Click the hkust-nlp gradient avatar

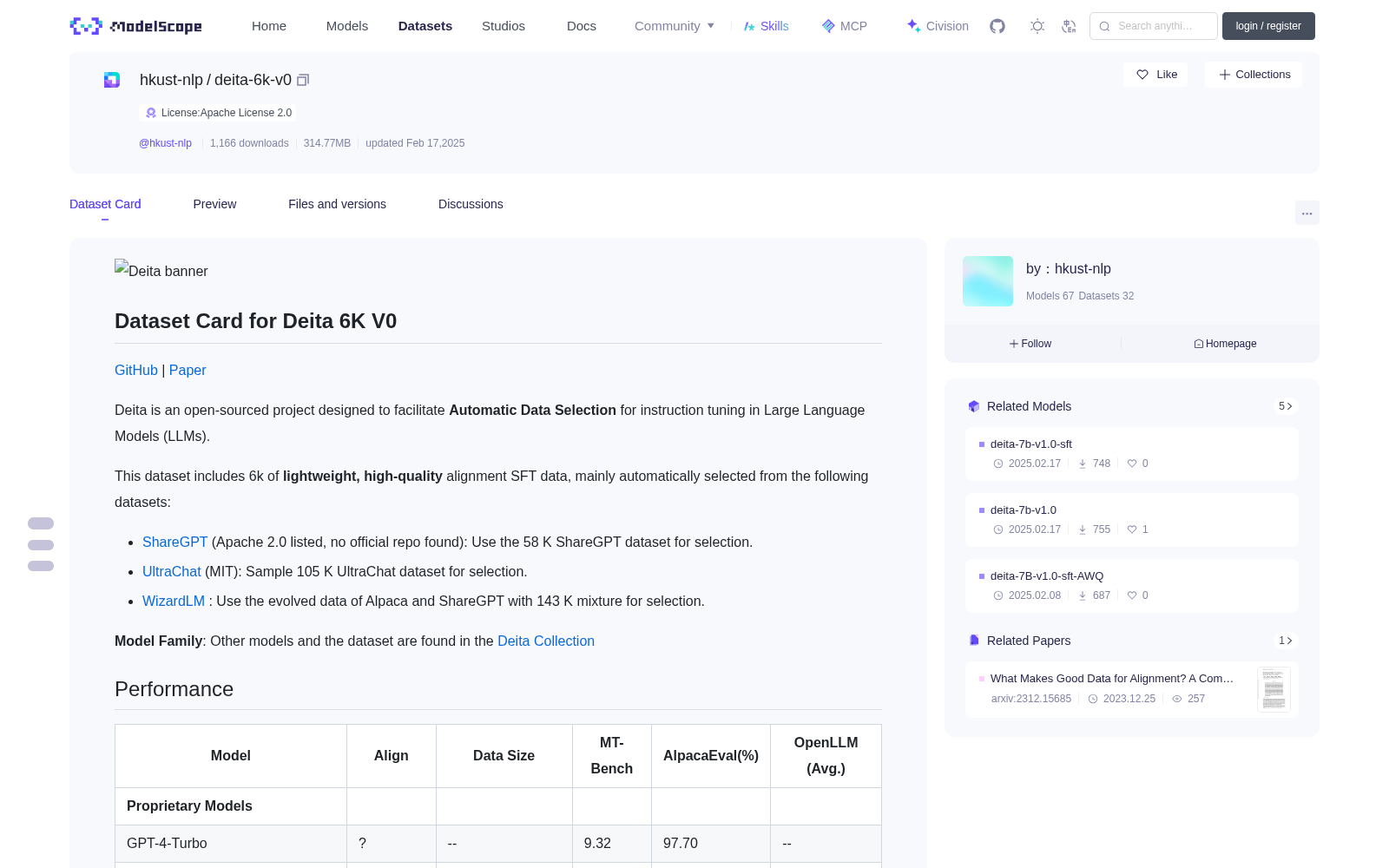tap(988, 281)
